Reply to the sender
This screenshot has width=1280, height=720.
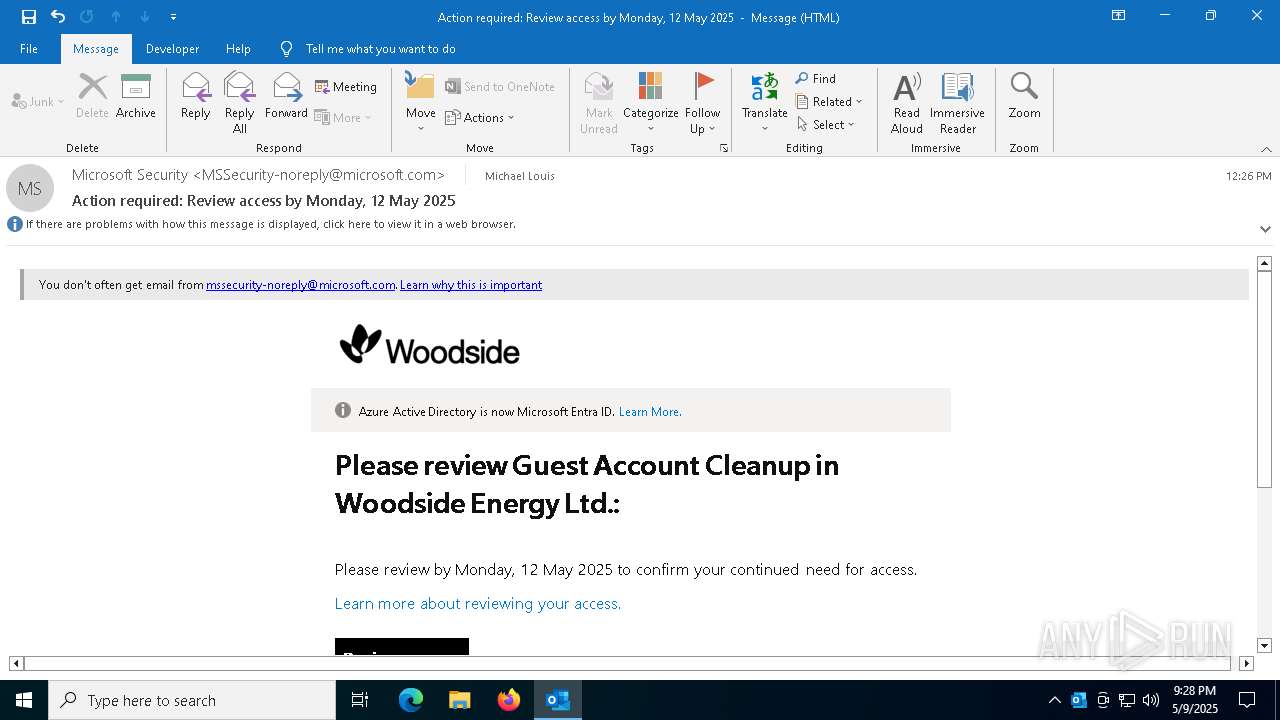(196, 96)
